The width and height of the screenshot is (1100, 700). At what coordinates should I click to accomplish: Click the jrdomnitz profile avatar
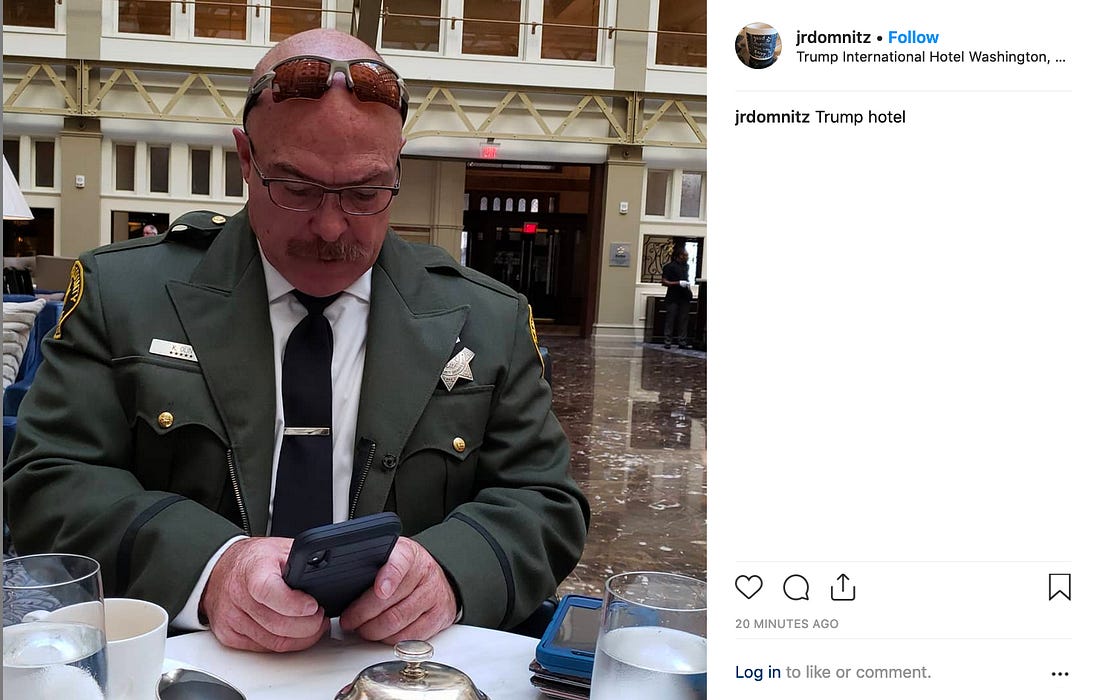point(758,46)
